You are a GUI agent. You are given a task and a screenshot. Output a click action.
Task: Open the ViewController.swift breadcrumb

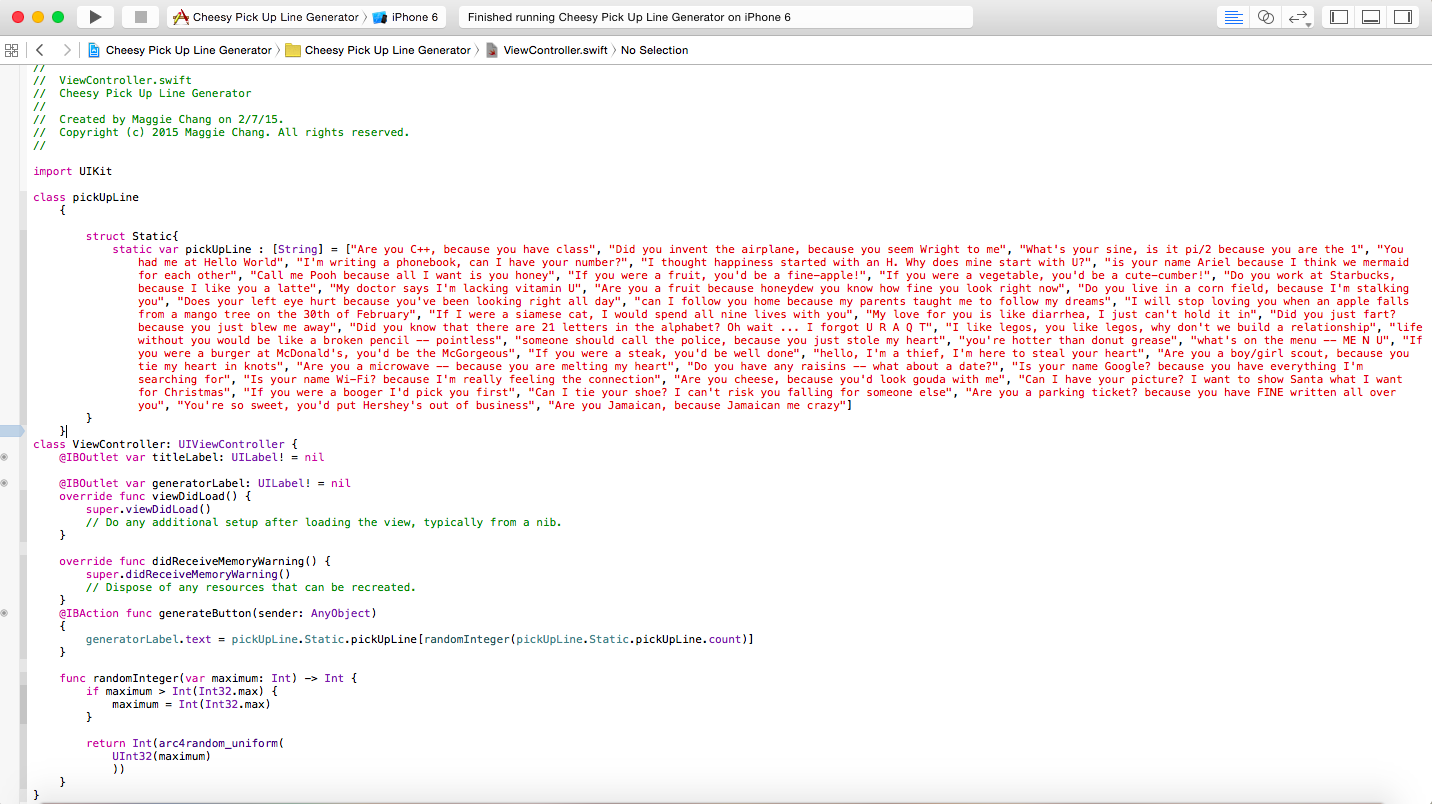tap(546, 50)
